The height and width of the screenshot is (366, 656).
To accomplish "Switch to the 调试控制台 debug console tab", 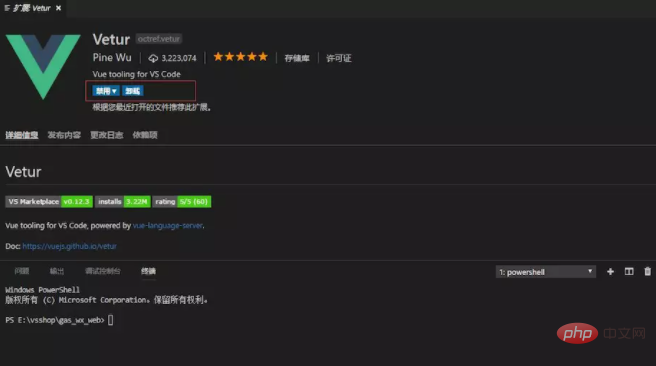I will click(x=102, y=271).
